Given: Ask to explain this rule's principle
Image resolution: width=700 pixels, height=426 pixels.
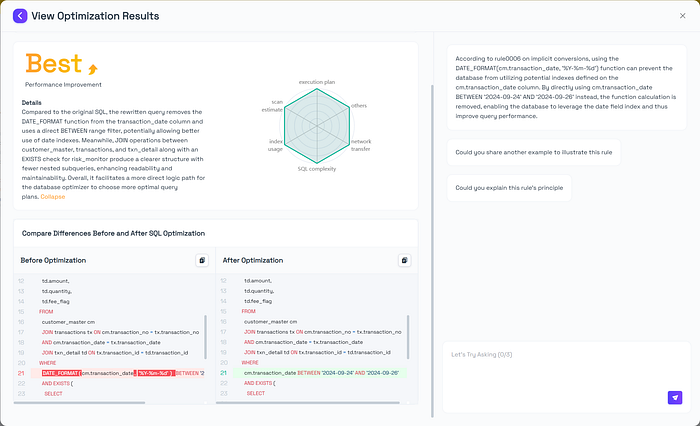Looking at the screenshot, I should (509, 188).
